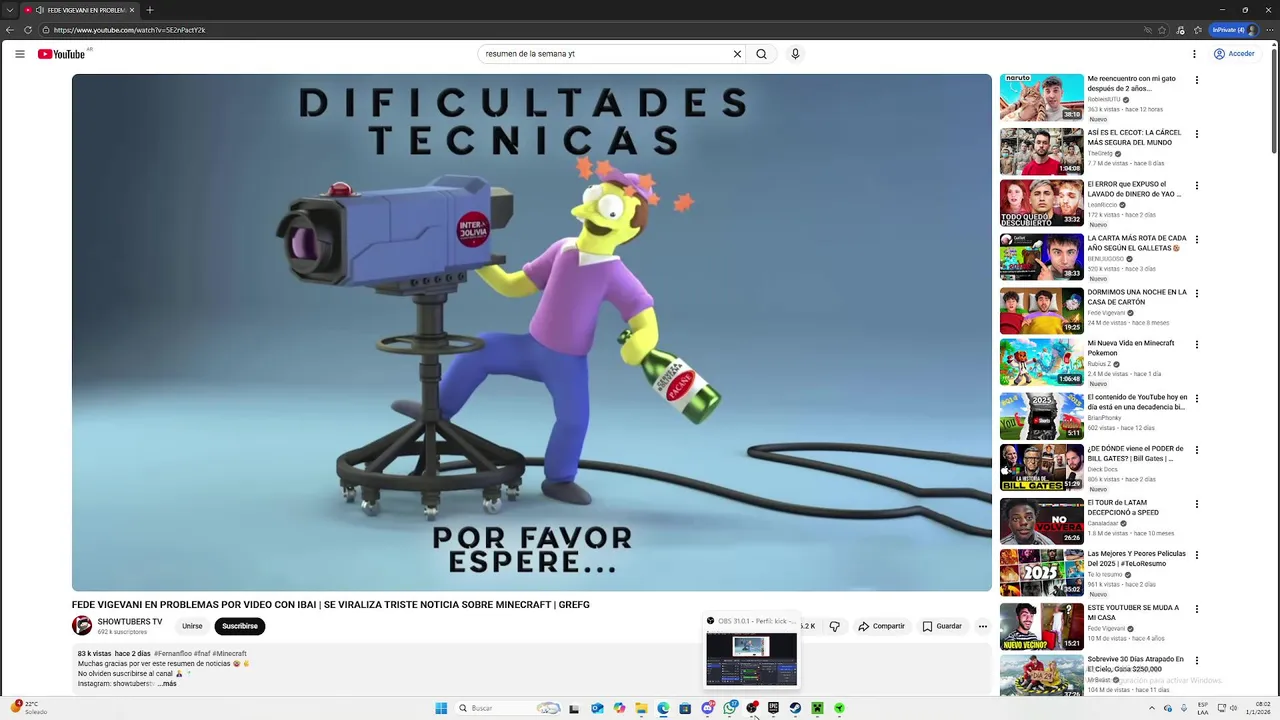
Task: Open 'Las Mejores Y Peores Películas' title
Action: point(1136,558)
